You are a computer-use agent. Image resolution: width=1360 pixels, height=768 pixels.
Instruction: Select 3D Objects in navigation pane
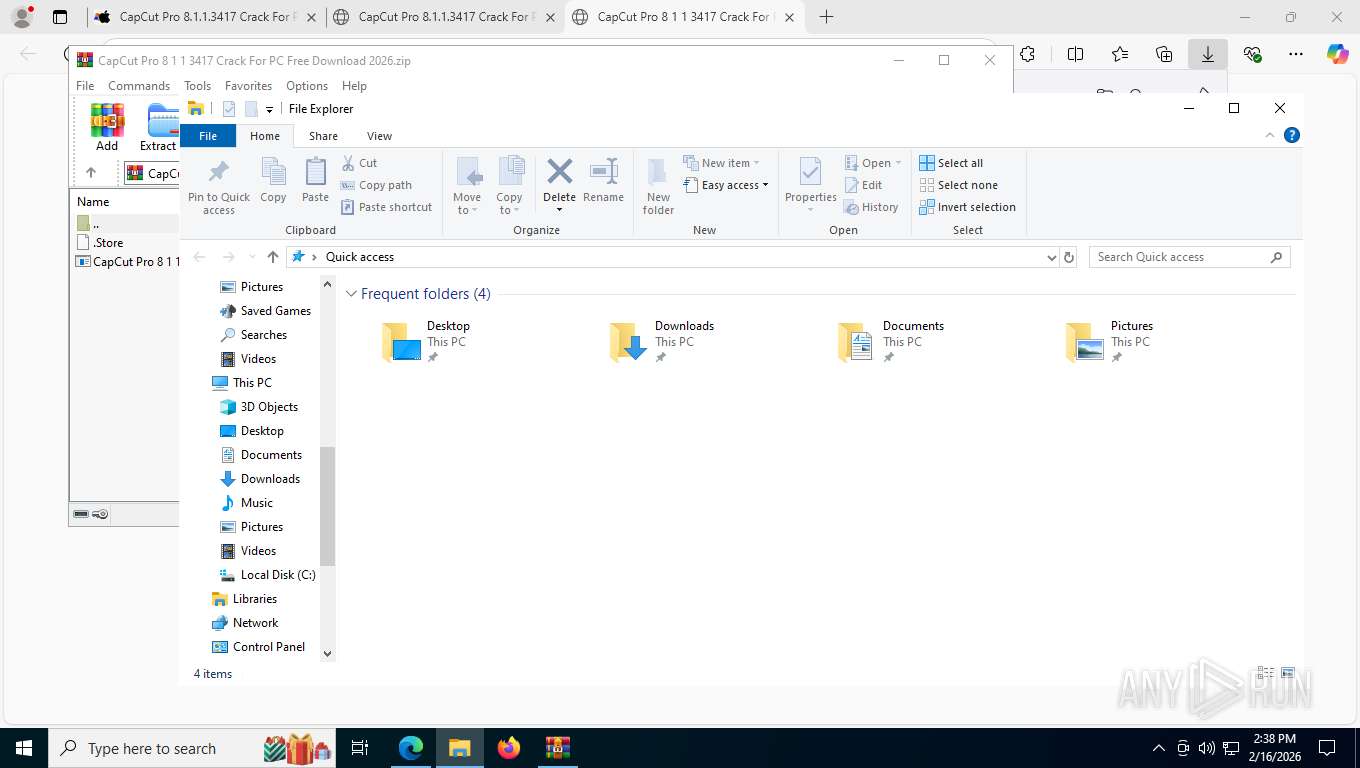pos(269,407)
